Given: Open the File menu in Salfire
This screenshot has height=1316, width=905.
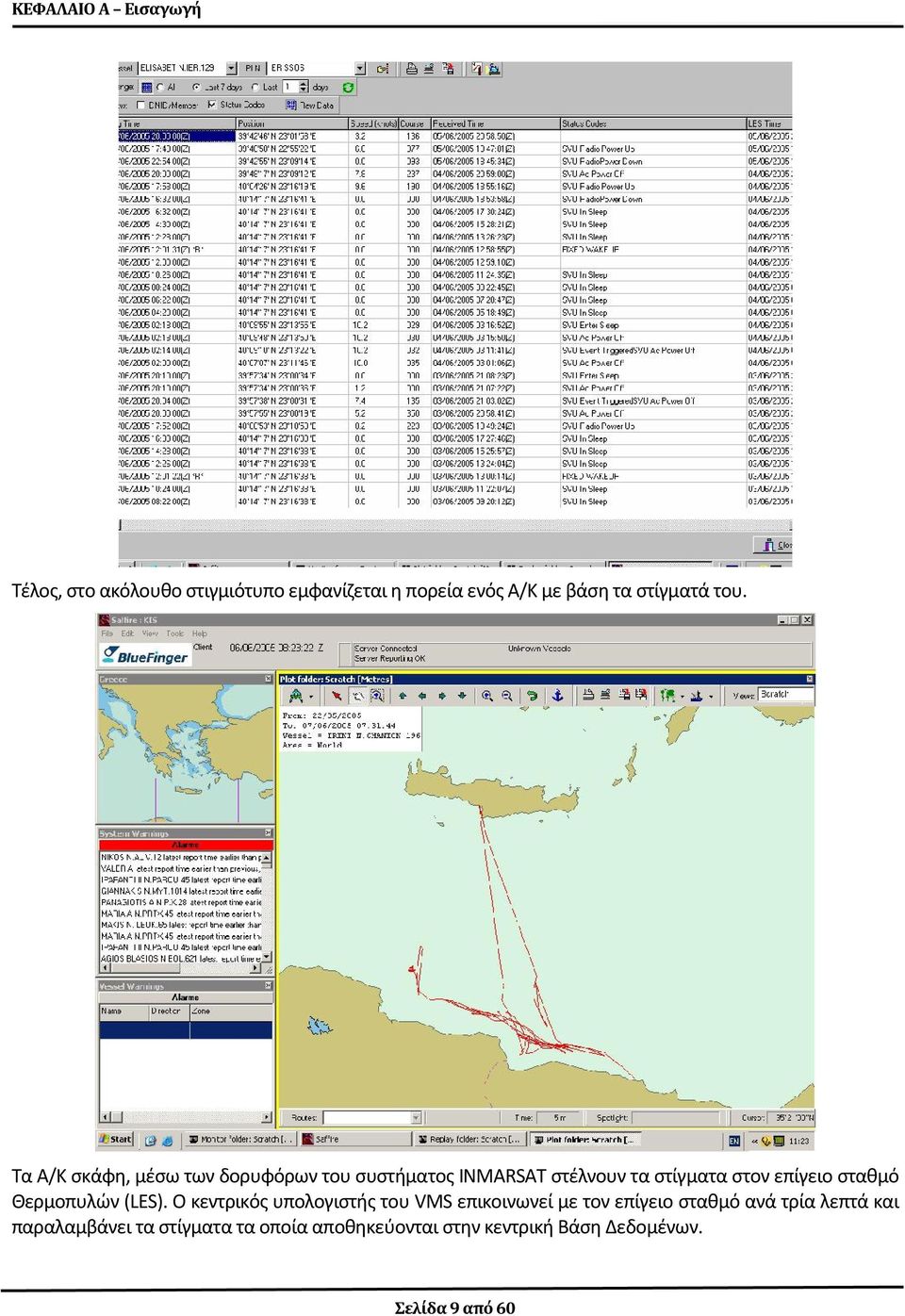Looking at the screenshot, I should (x=107, y=633).
